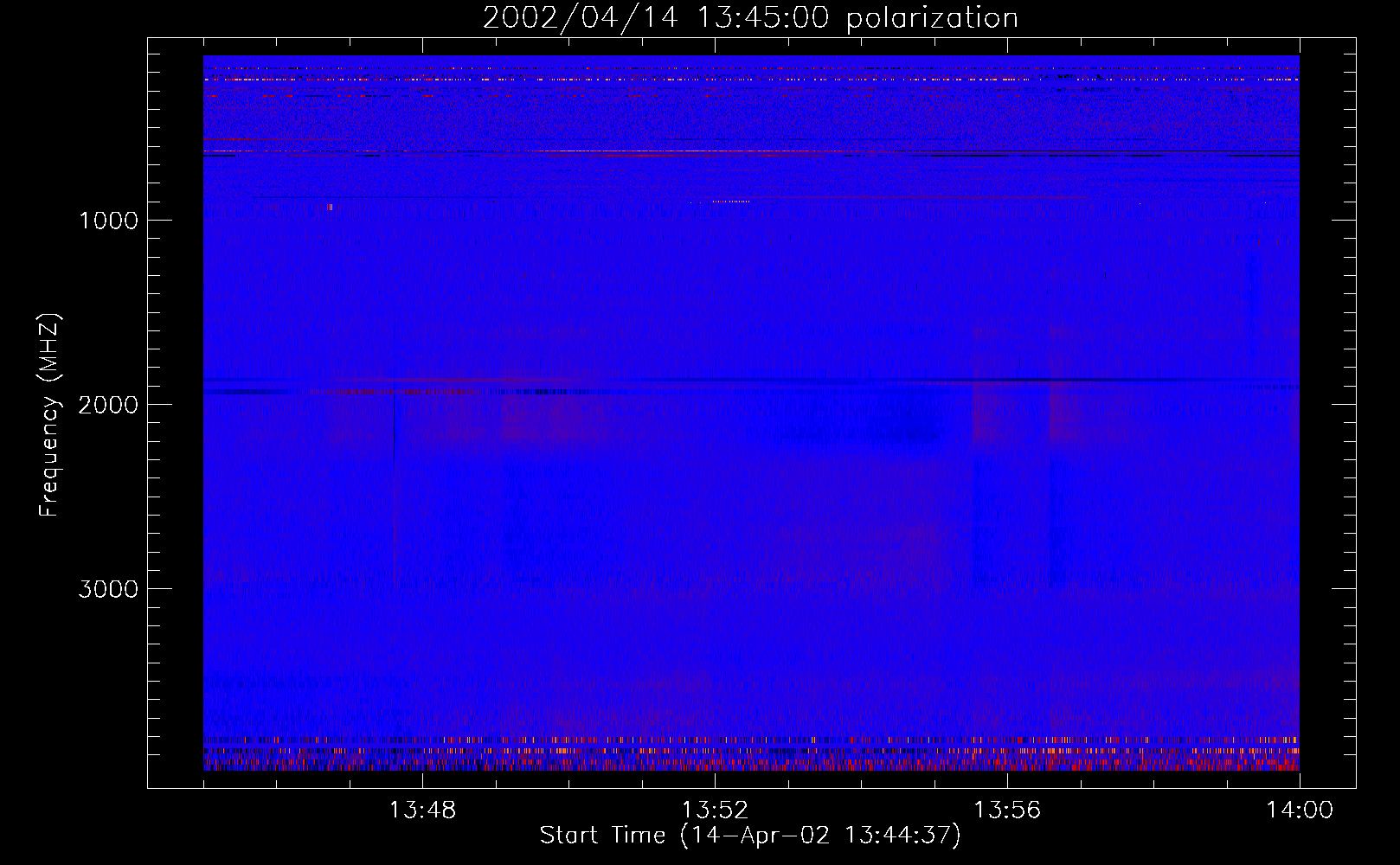Viewport: 1400px width, 865px height.
Task: Select the 'Start Time (14-Apr-02 13:44:37)' axis label
Action: 750,836
